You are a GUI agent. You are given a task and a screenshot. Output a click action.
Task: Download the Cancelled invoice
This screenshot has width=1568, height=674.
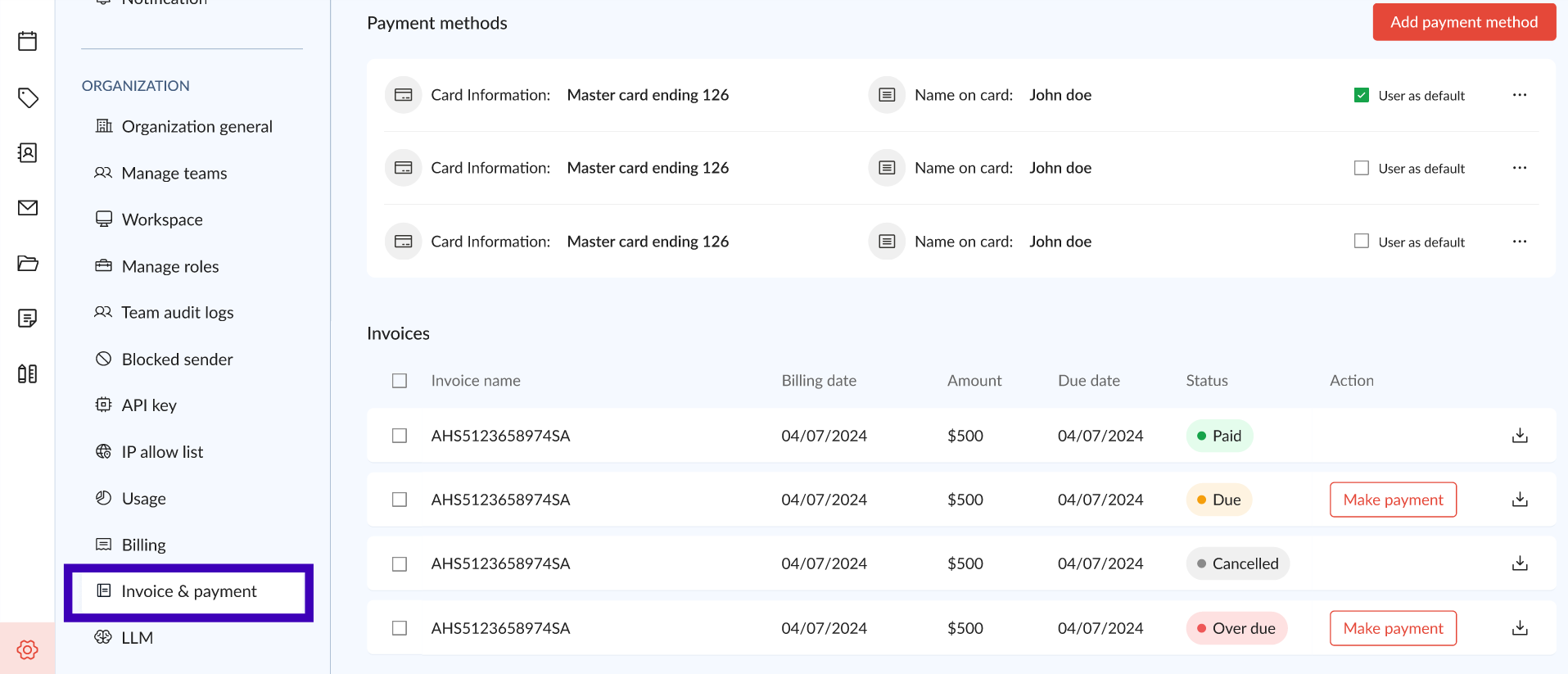pos(1520,563)
